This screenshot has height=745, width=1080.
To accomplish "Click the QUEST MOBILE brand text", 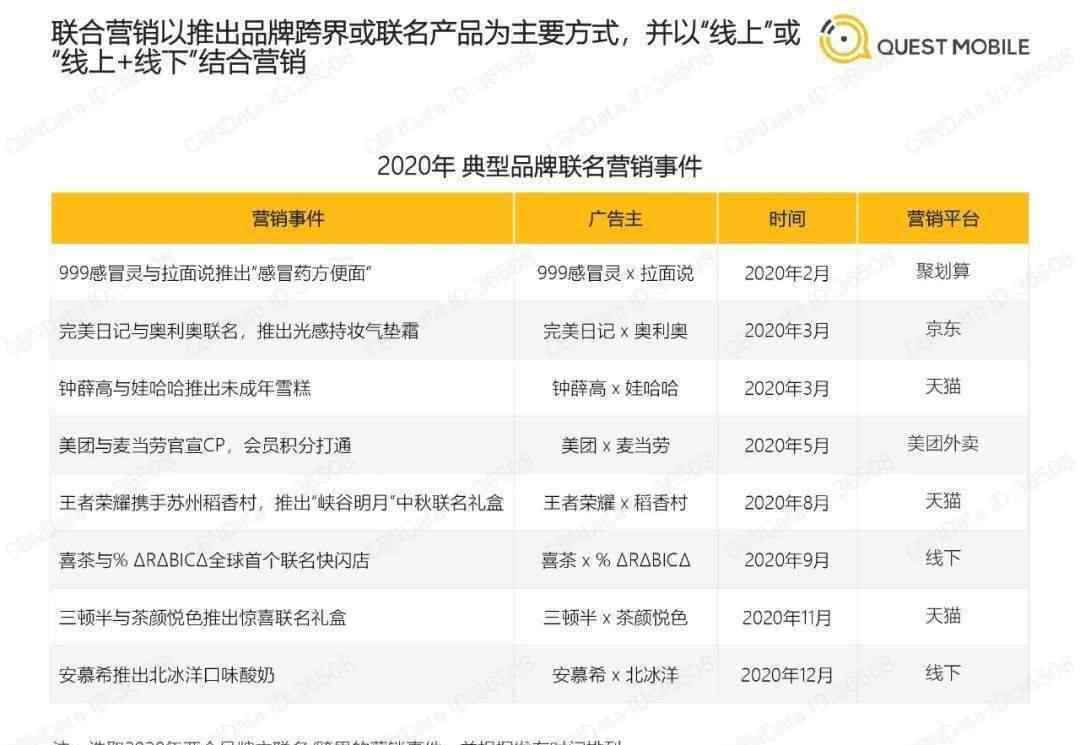I will tap(952, 47).
